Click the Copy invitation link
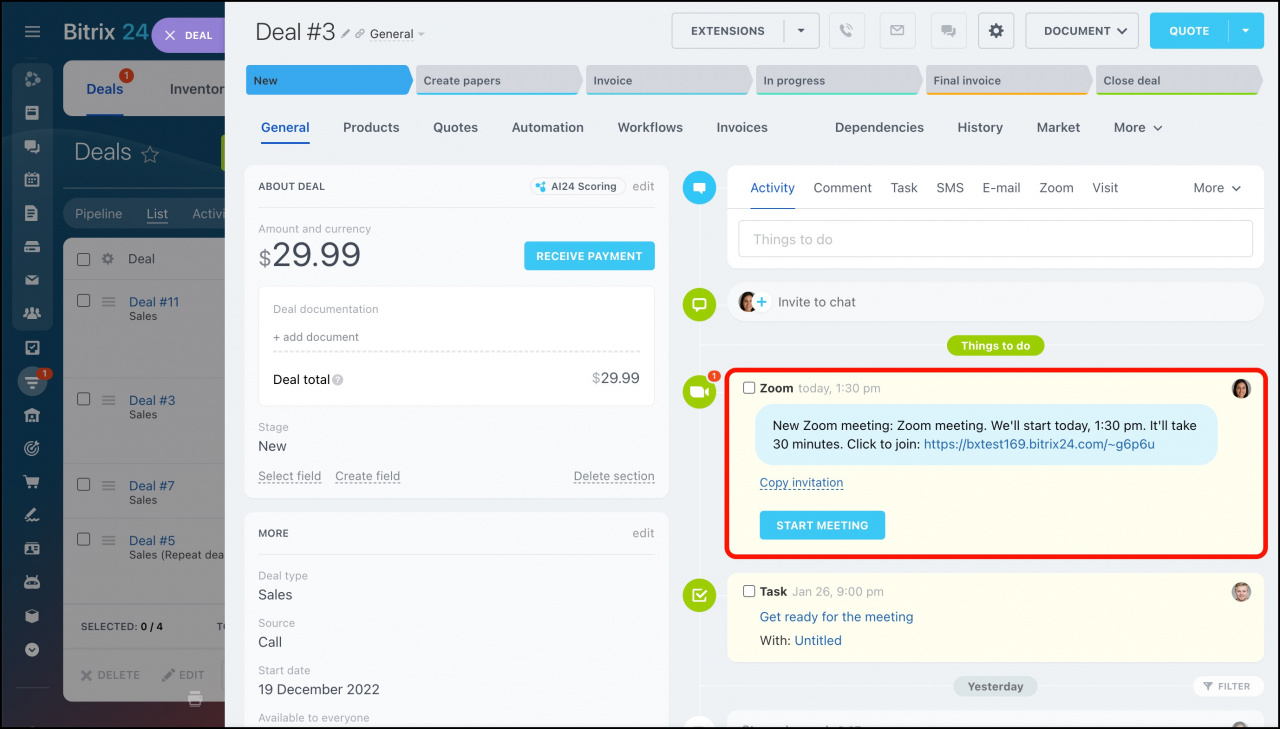Screen dimensions: 1280x729 click(801, 482)
